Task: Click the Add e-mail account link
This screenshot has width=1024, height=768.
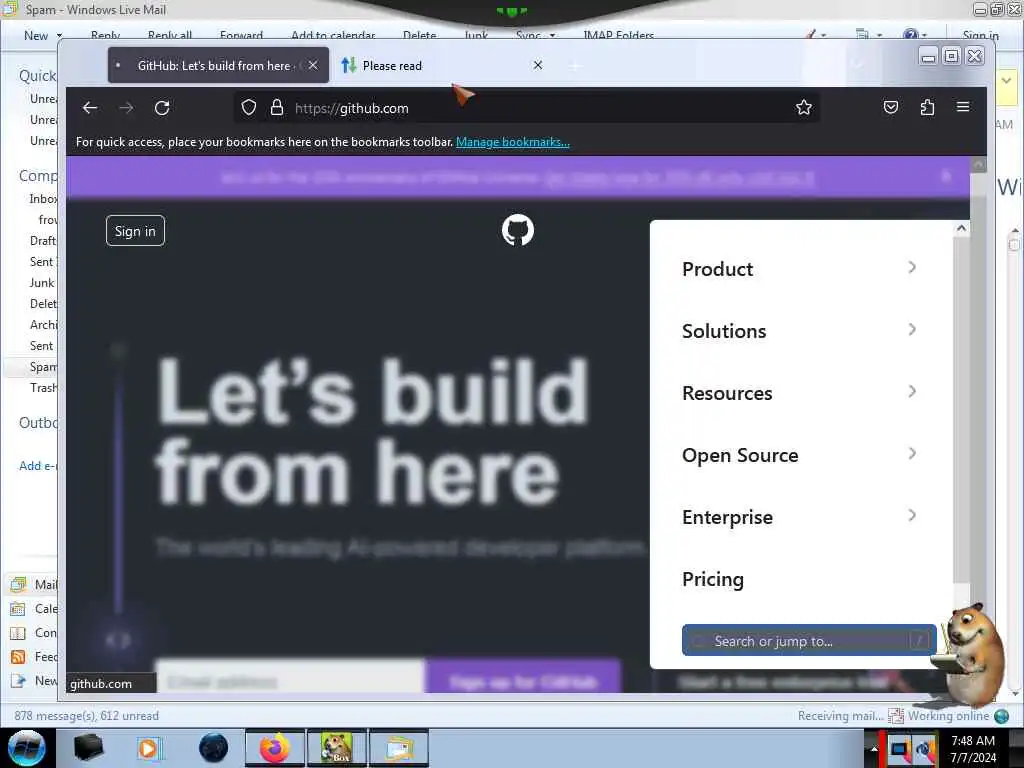Action: (x=38, y=466)
